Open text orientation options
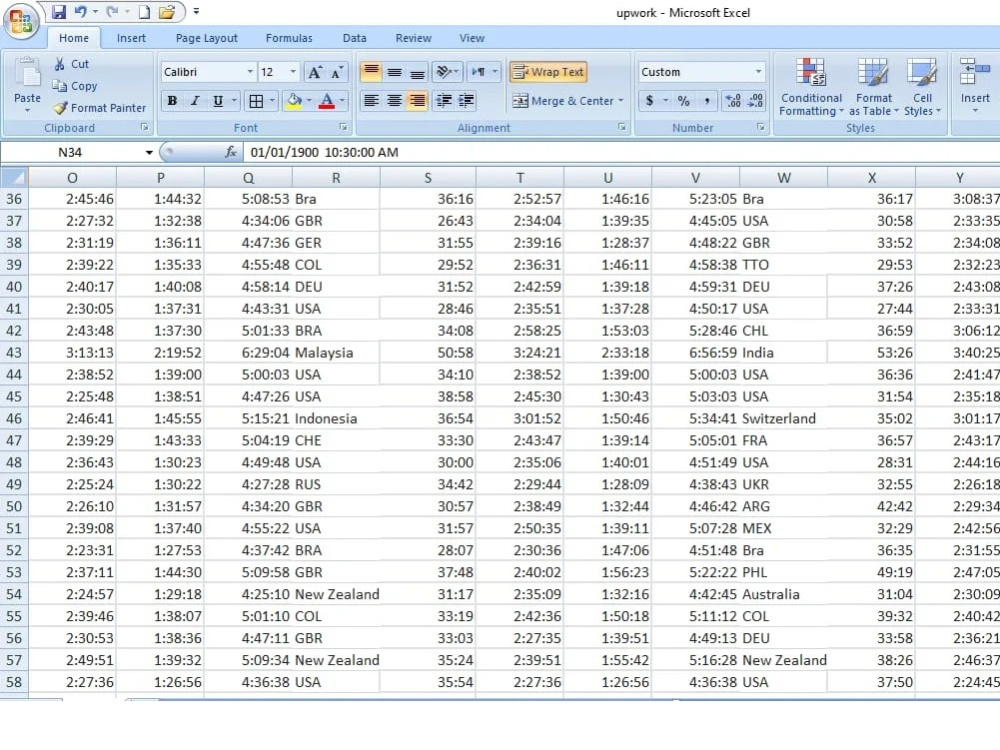This screenshot has height=750, width=1000. (446, 72)
